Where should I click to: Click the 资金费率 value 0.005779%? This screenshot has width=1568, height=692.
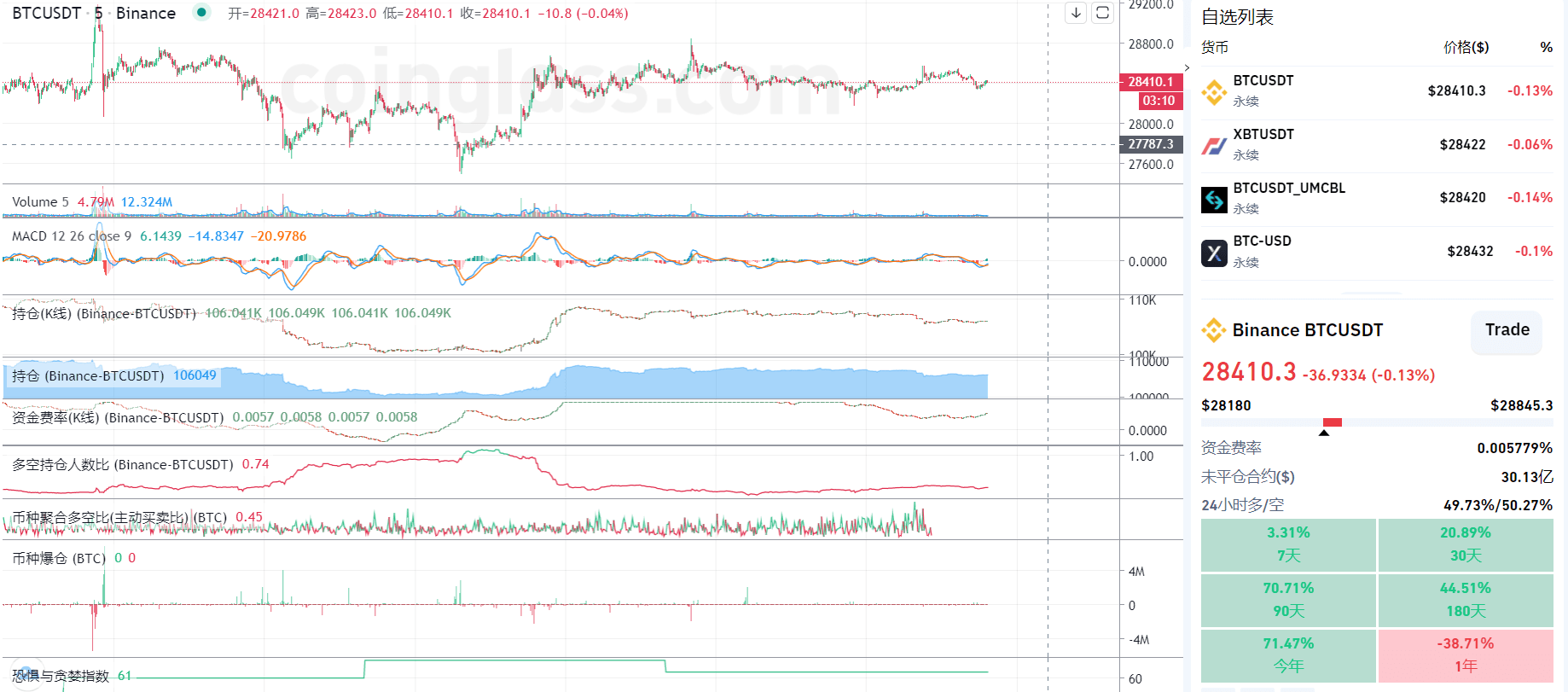click(1514, 448)
